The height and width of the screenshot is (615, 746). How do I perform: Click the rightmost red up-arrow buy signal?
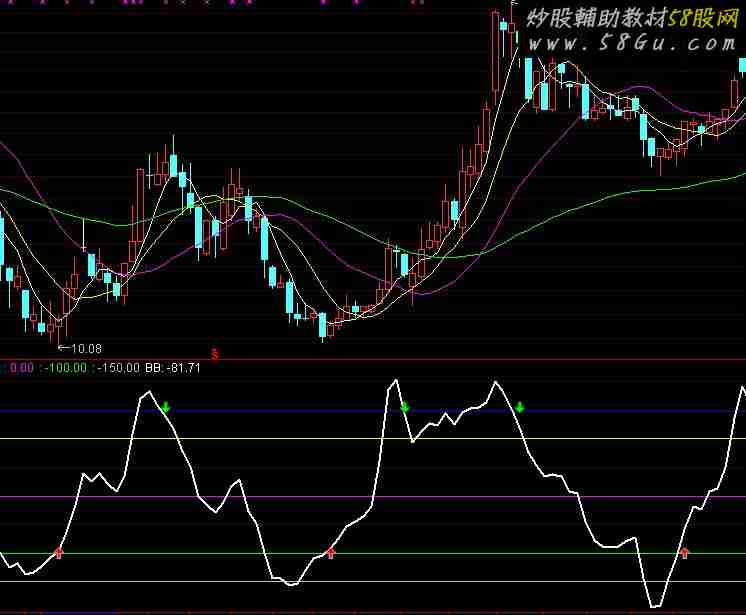[685, 551]
